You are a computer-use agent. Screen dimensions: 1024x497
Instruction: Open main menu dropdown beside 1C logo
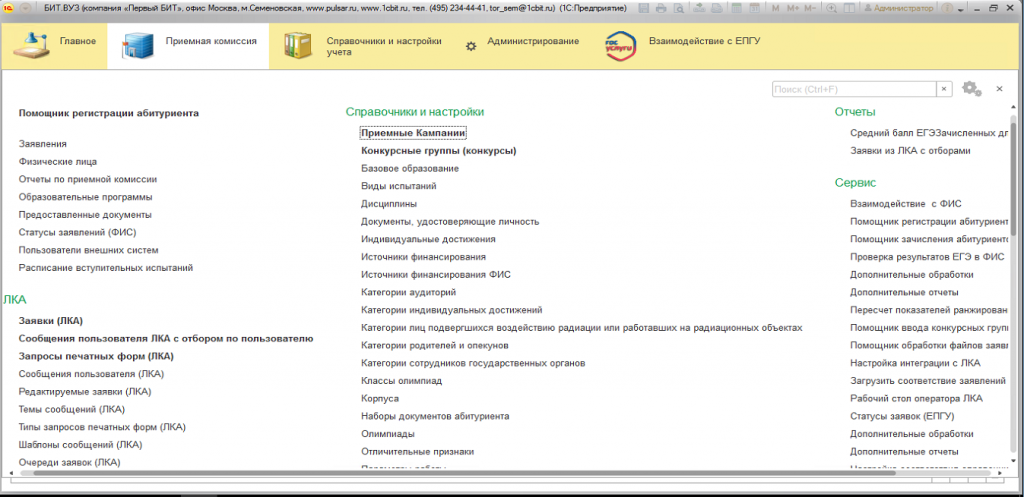click(25, 8)
